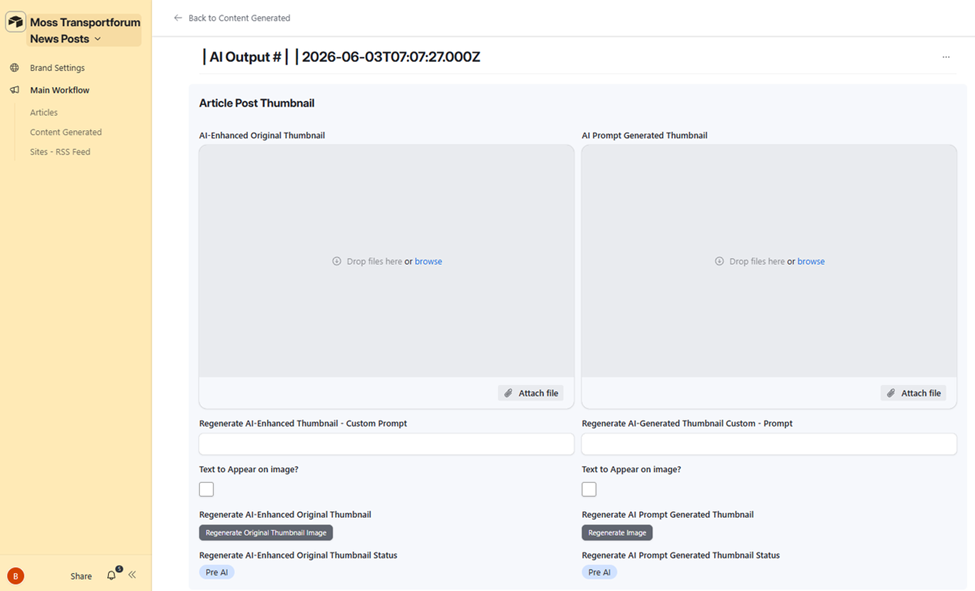Focus the Regenerate AI-Enhanced Thumbnail Custom Prompt field
The height and width of the screenshot is (591, 975).
[386, 444]
